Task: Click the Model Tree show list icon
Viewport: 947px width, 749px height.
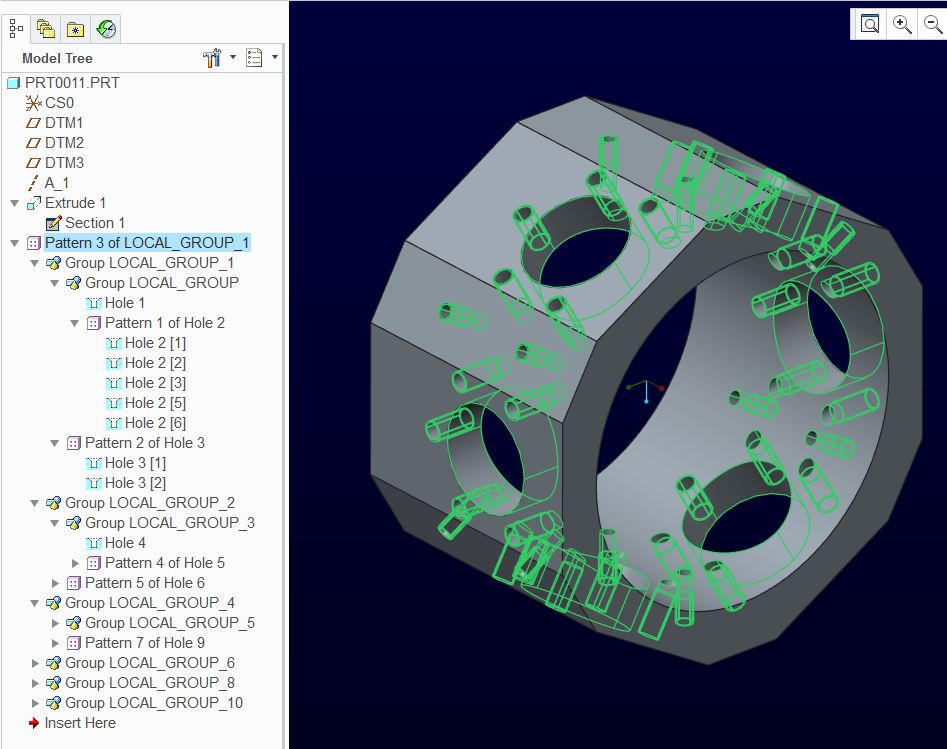Action: pyautogui.click(x=254, y=58)
